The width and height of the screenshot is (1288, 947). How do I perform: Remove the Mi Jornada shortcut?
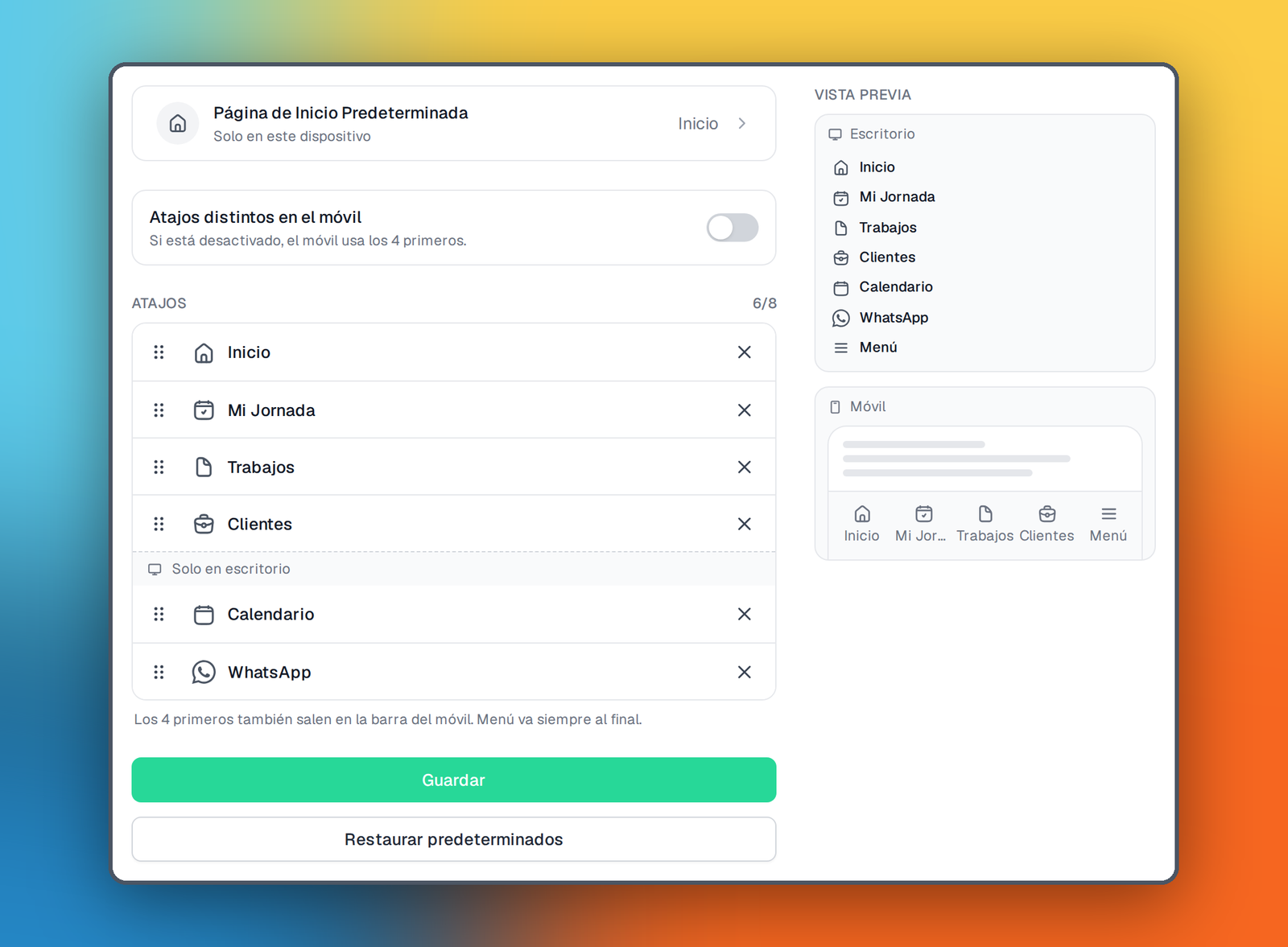[744, 410]
